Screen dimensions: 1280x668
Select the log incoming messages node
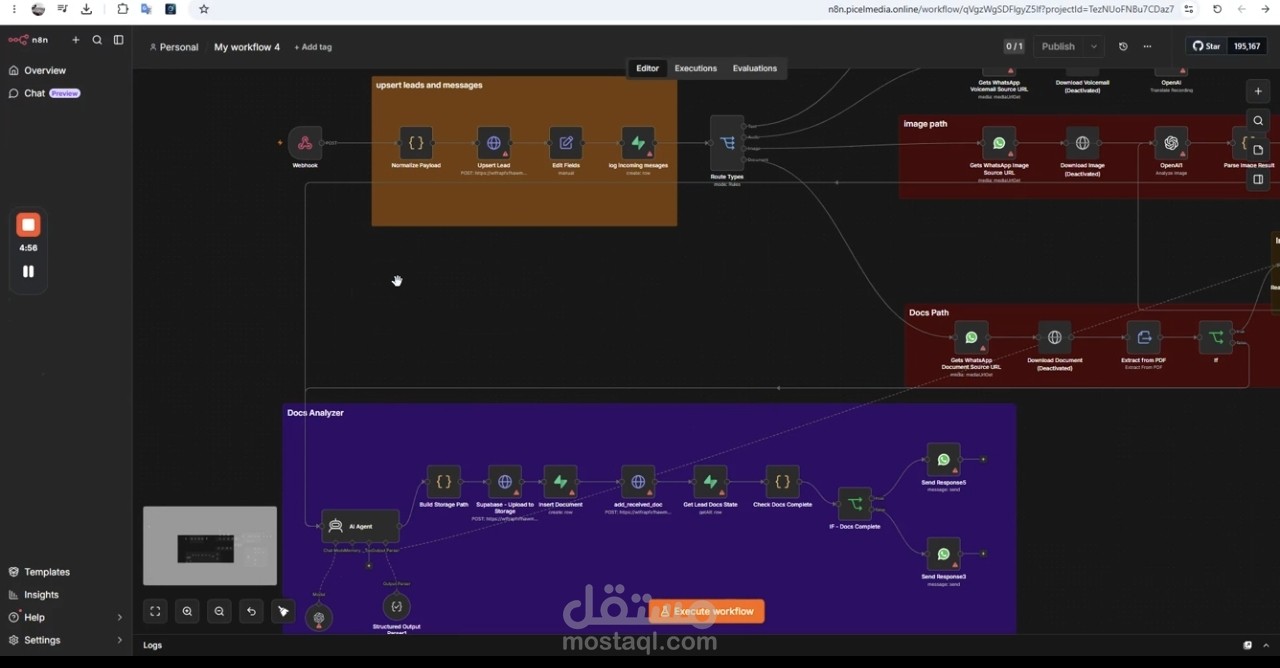[638, 143]
